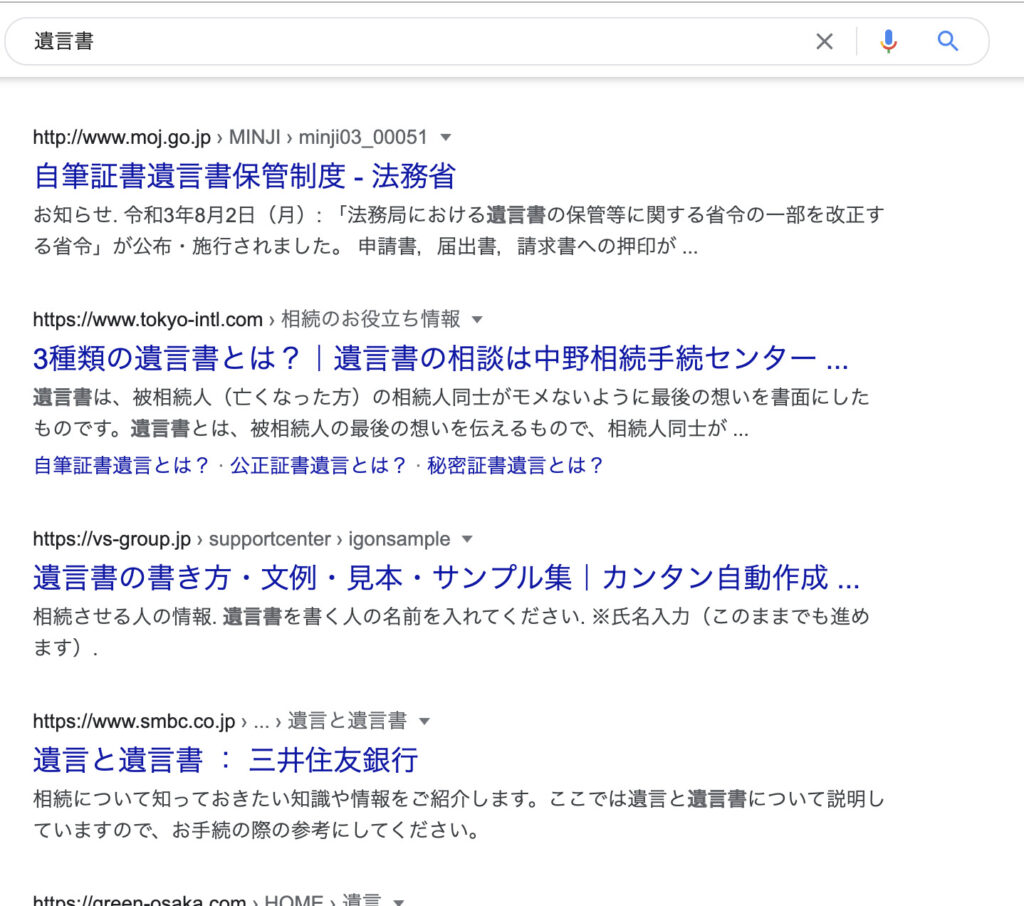
Task: Click the snippet starting 相続について知っておきたい
Action: coord(459,814)
